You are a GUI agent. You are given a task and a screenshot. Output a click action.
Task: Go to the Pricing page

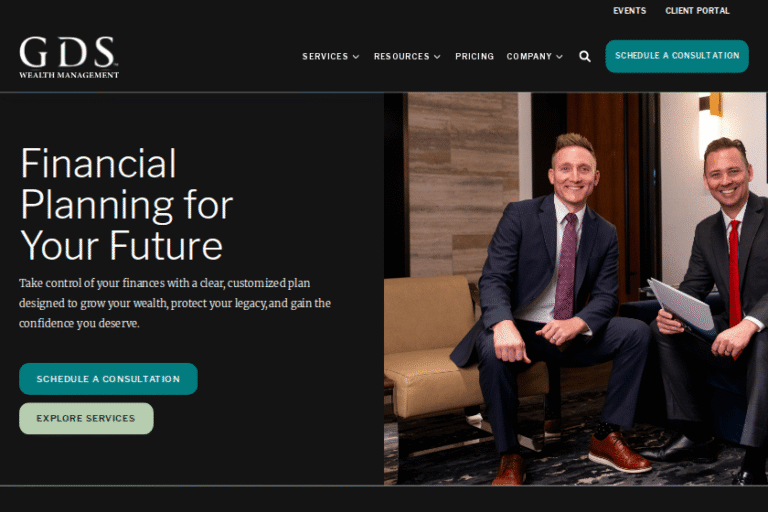click(x=475, y=56)
